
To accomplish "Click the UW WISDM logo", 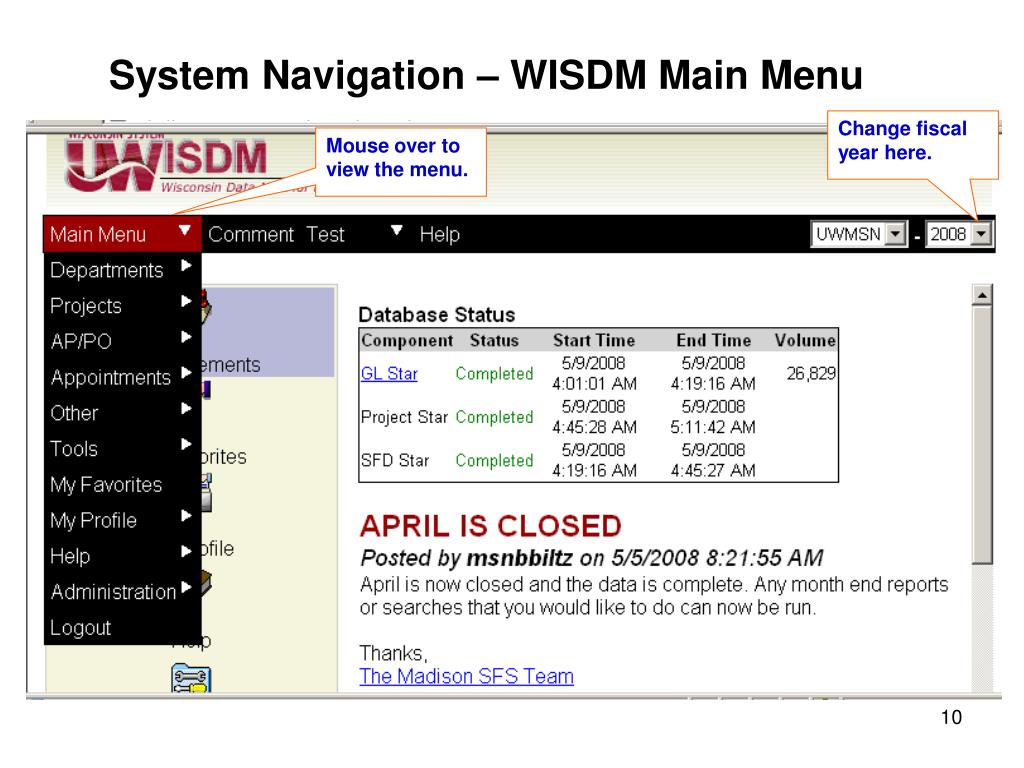I will click(x=167, y=163).
